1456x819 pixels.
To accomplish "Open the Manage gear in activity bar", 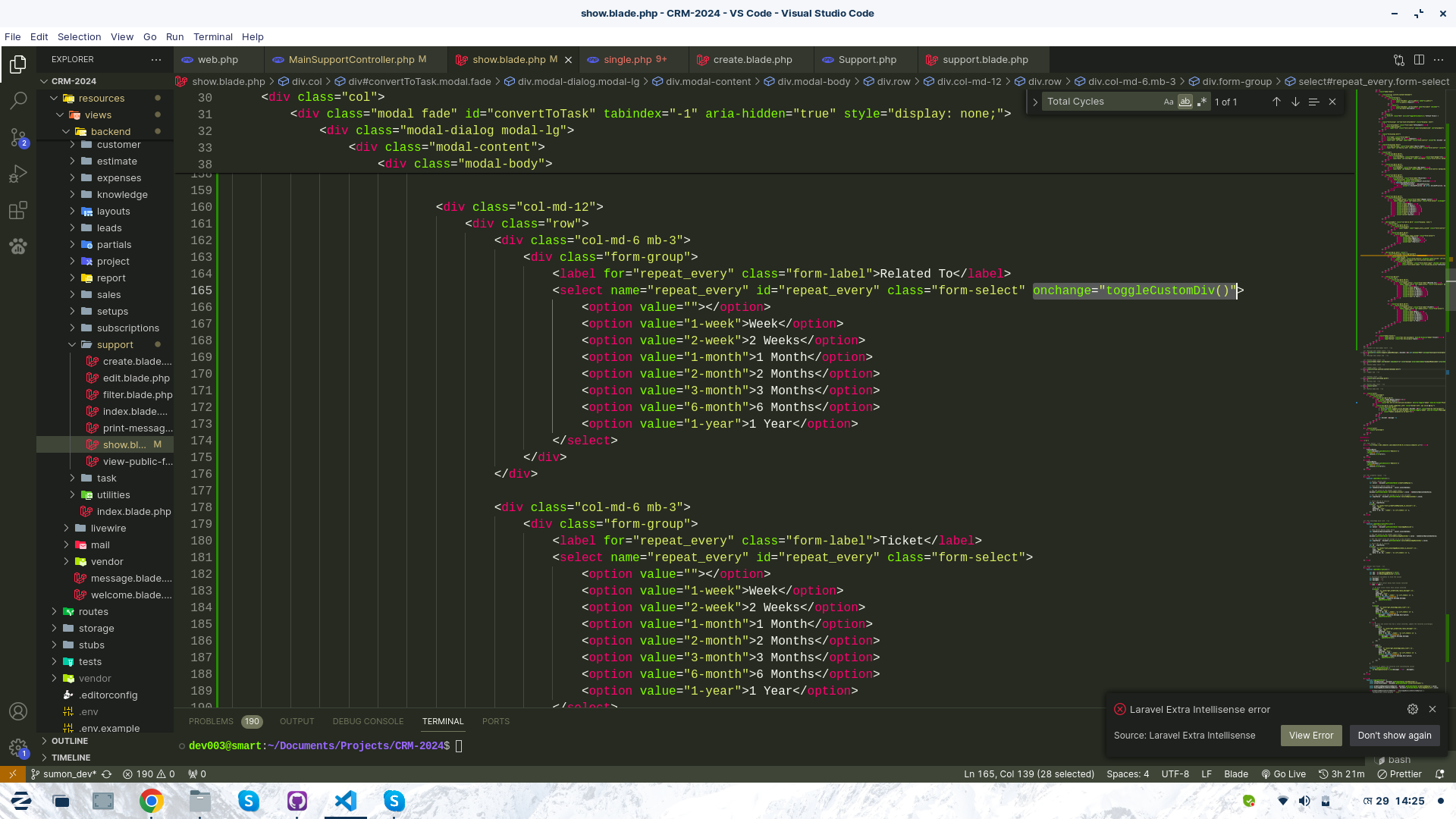I will click(x=18, y=748).
